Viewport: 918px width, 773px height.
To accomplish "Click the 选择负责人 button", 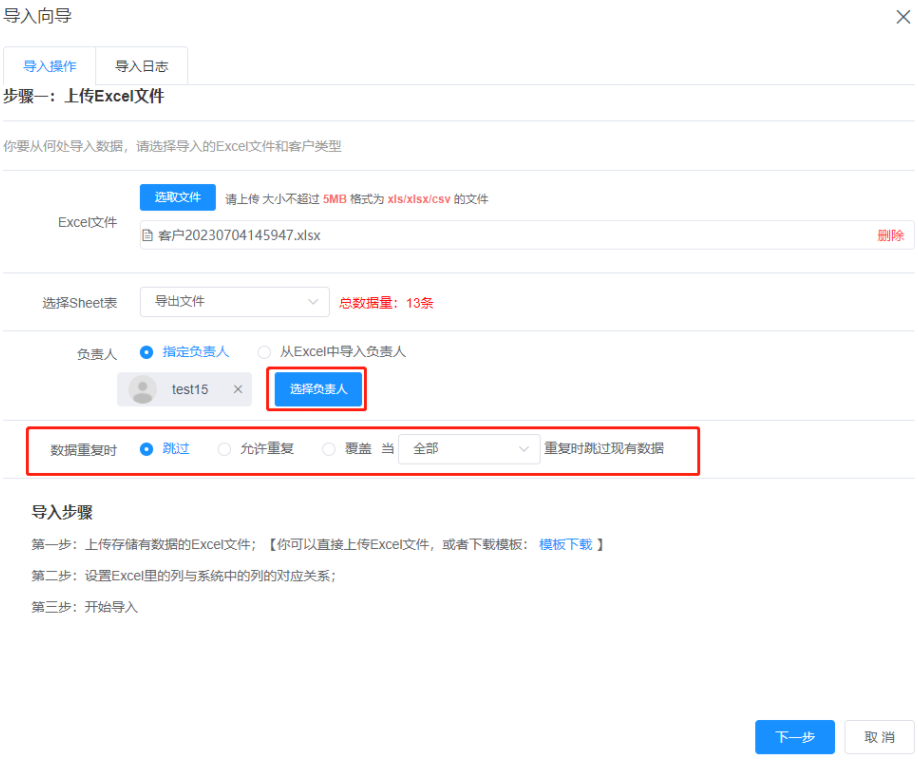I will (316, 390).
